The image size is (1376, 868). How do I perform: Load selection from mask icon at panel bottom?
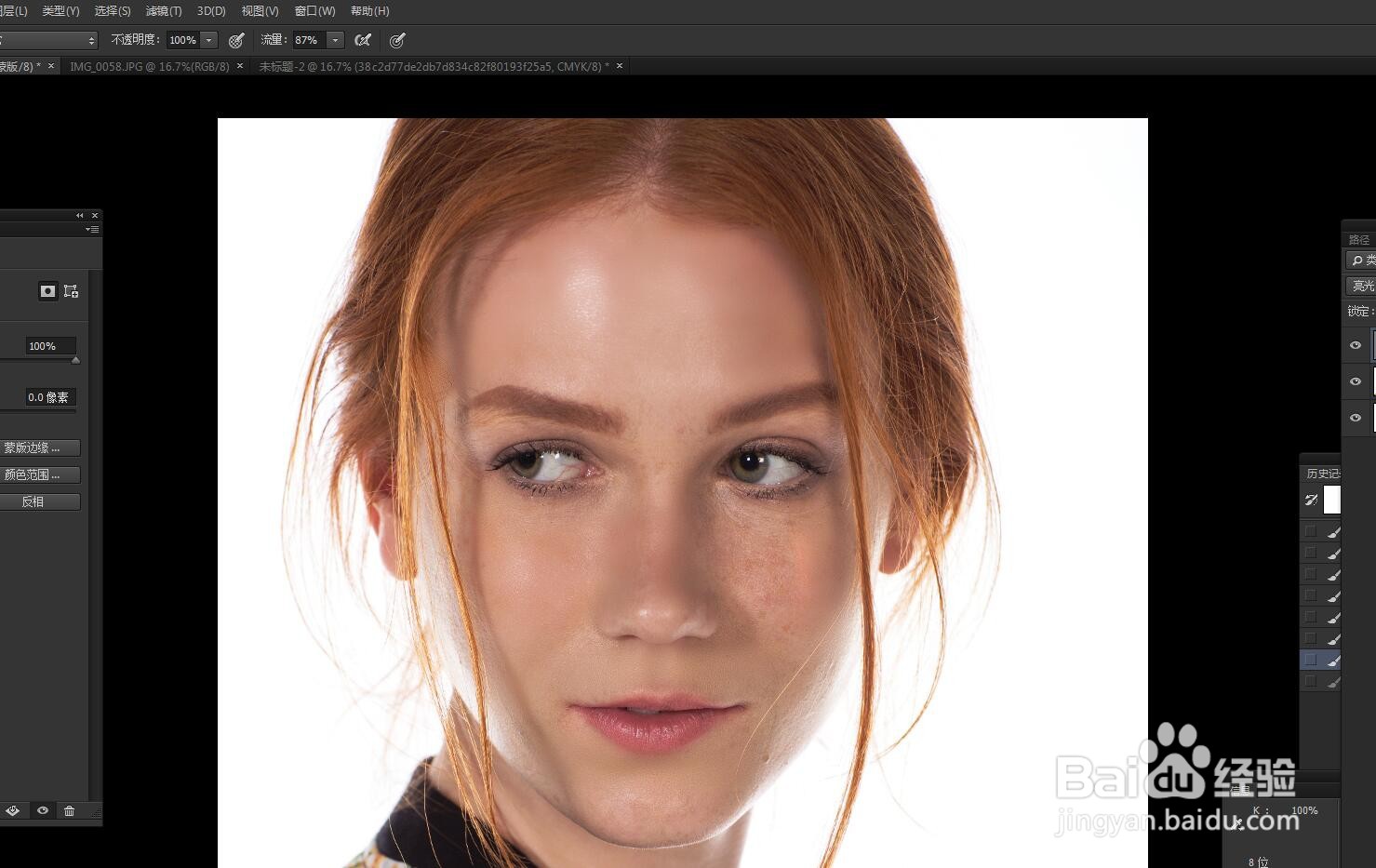pos(13,810)
